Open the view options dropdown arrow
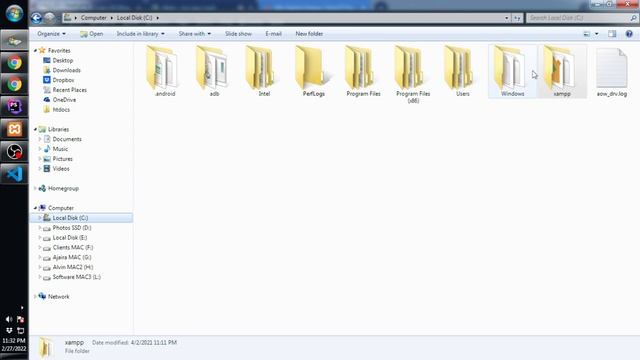The height and width of the screenshot is (360, 640). coord(597,34)
